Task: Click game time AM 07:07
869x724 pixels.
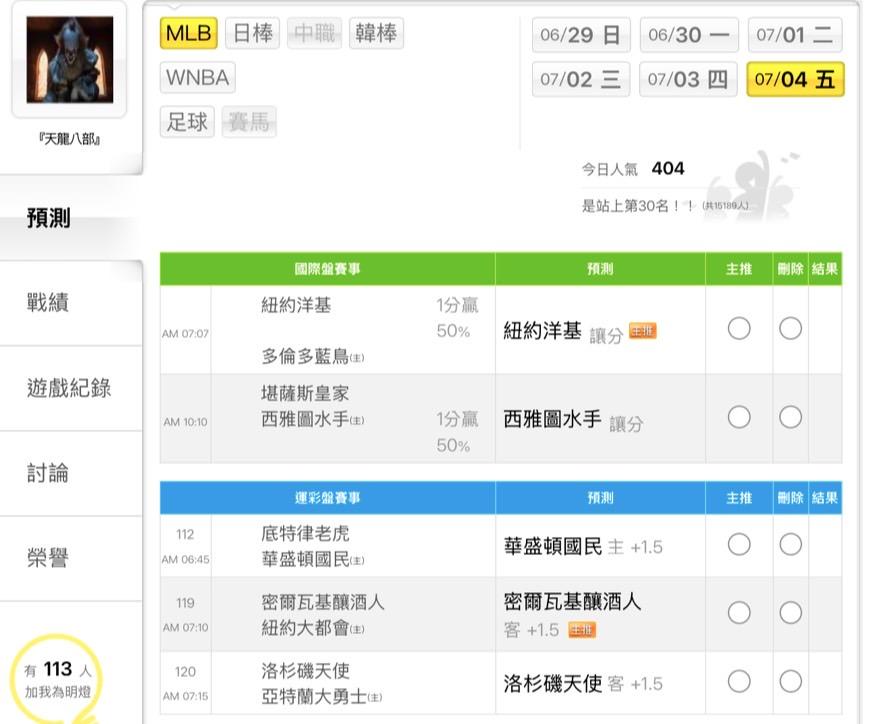Action: coord(185,334)
